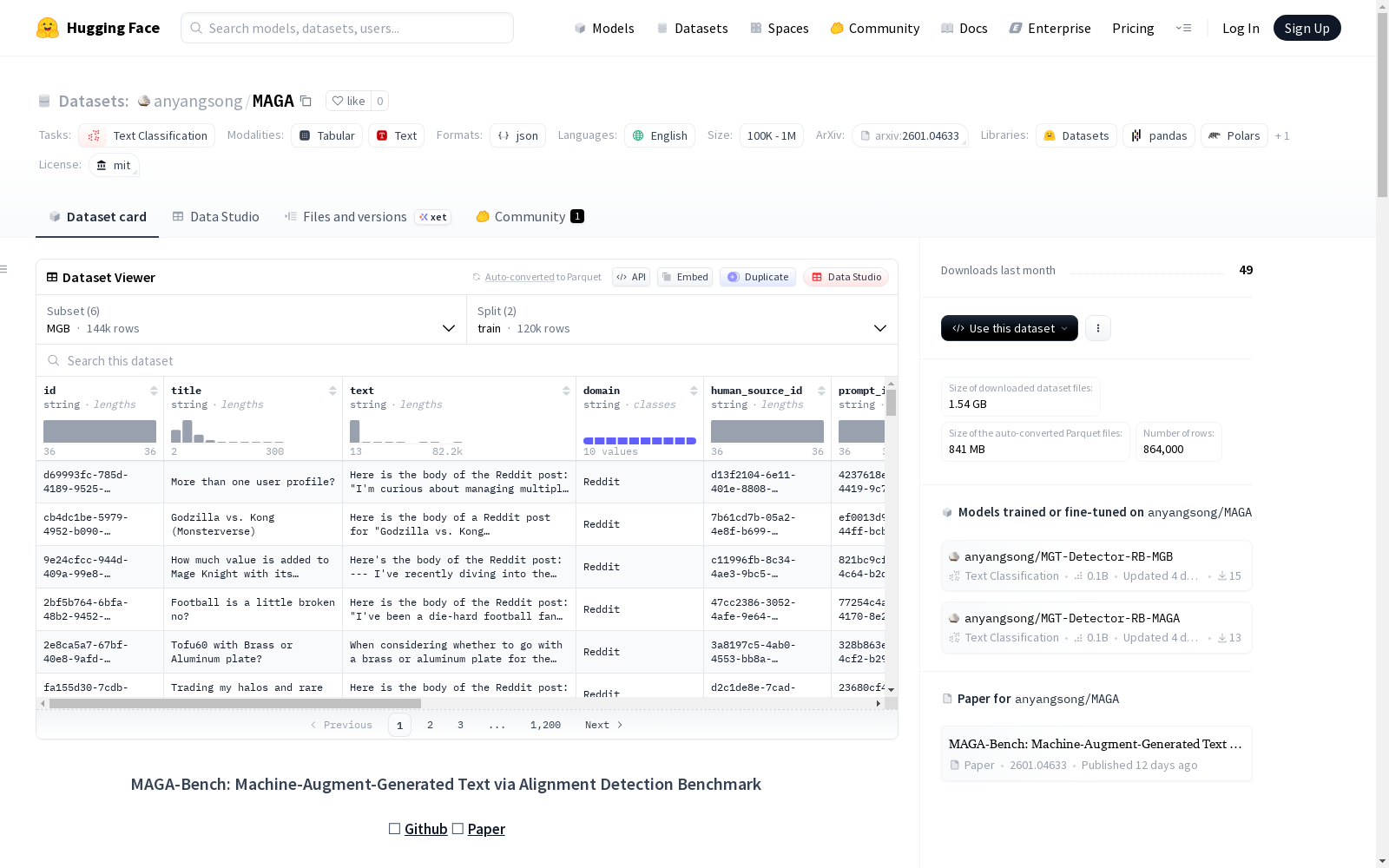
Task: Open Docs
Action: (x=964, y=28)
